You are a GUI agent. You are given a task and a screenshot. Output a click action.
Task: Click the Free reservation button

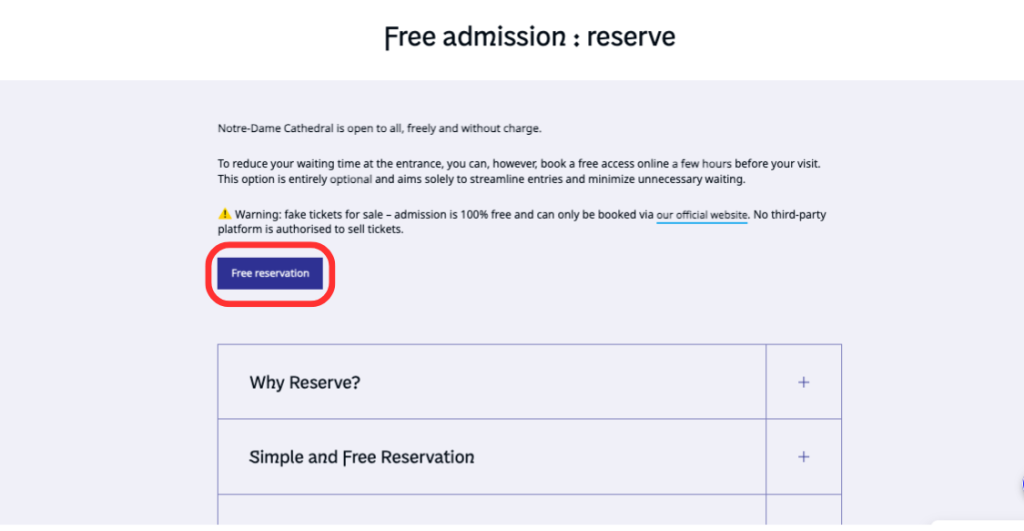pos(270,273)
